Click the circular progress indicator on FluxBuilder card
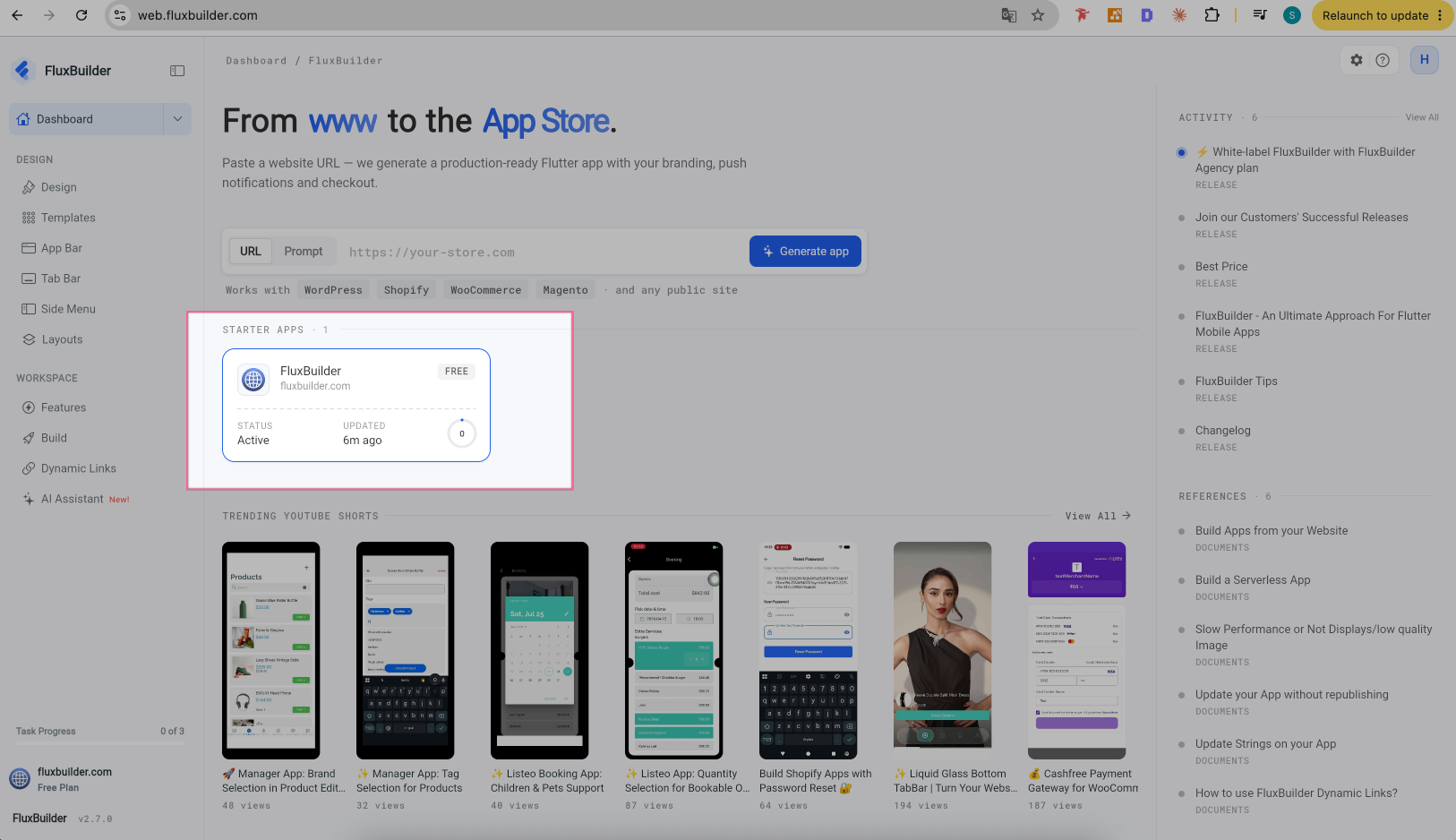This screenshot has width=1456, height=840. point(462,433)
